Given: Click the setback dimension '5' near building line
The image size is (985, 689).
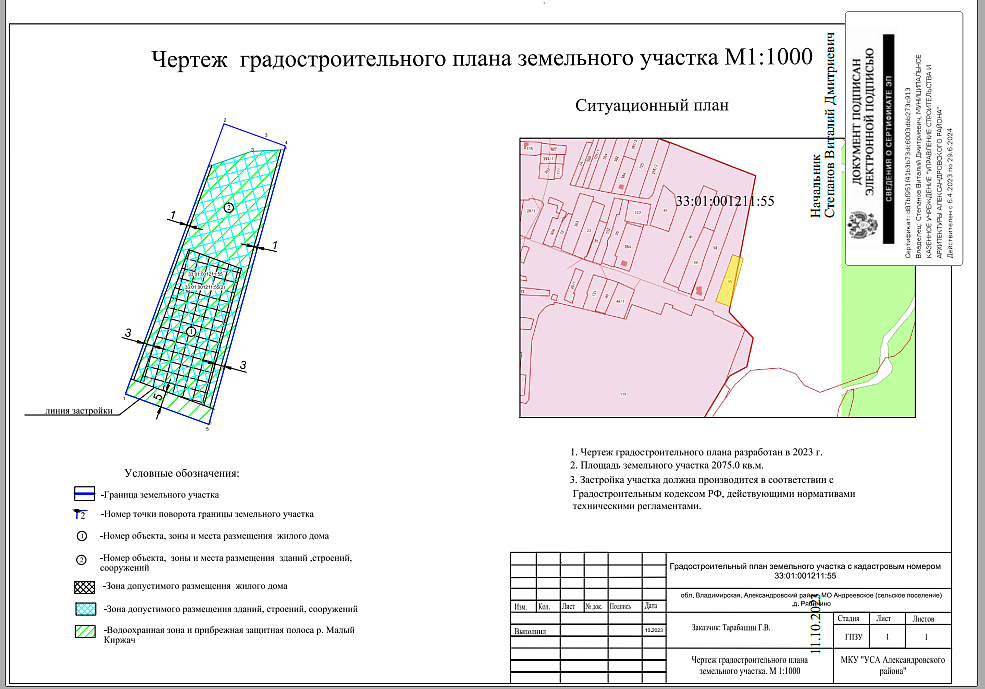Looking at the screenshot, I should click(x=159, y=399).
